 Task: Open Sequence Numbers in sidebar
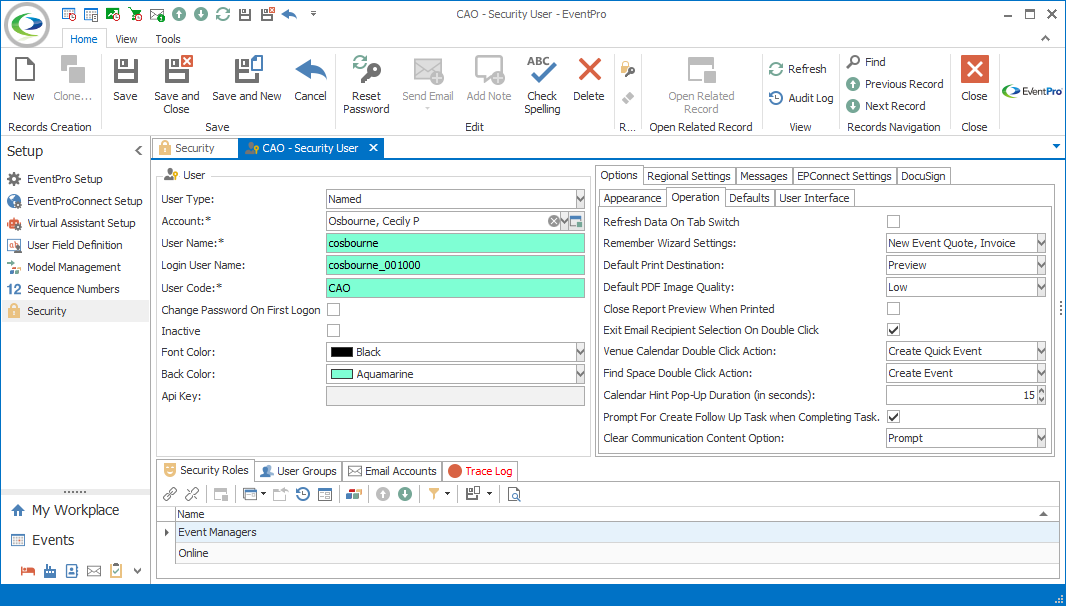point(73,289)
